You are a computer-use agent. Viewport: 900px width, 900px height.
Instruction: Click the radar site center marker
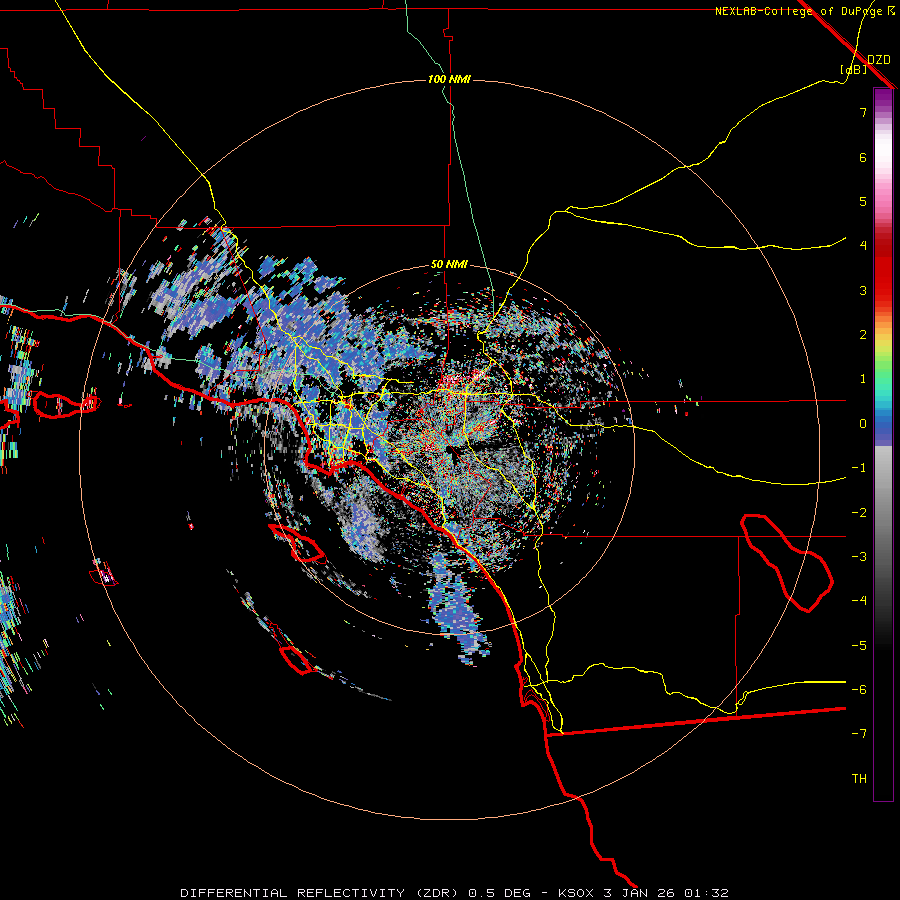click(453, 453)
